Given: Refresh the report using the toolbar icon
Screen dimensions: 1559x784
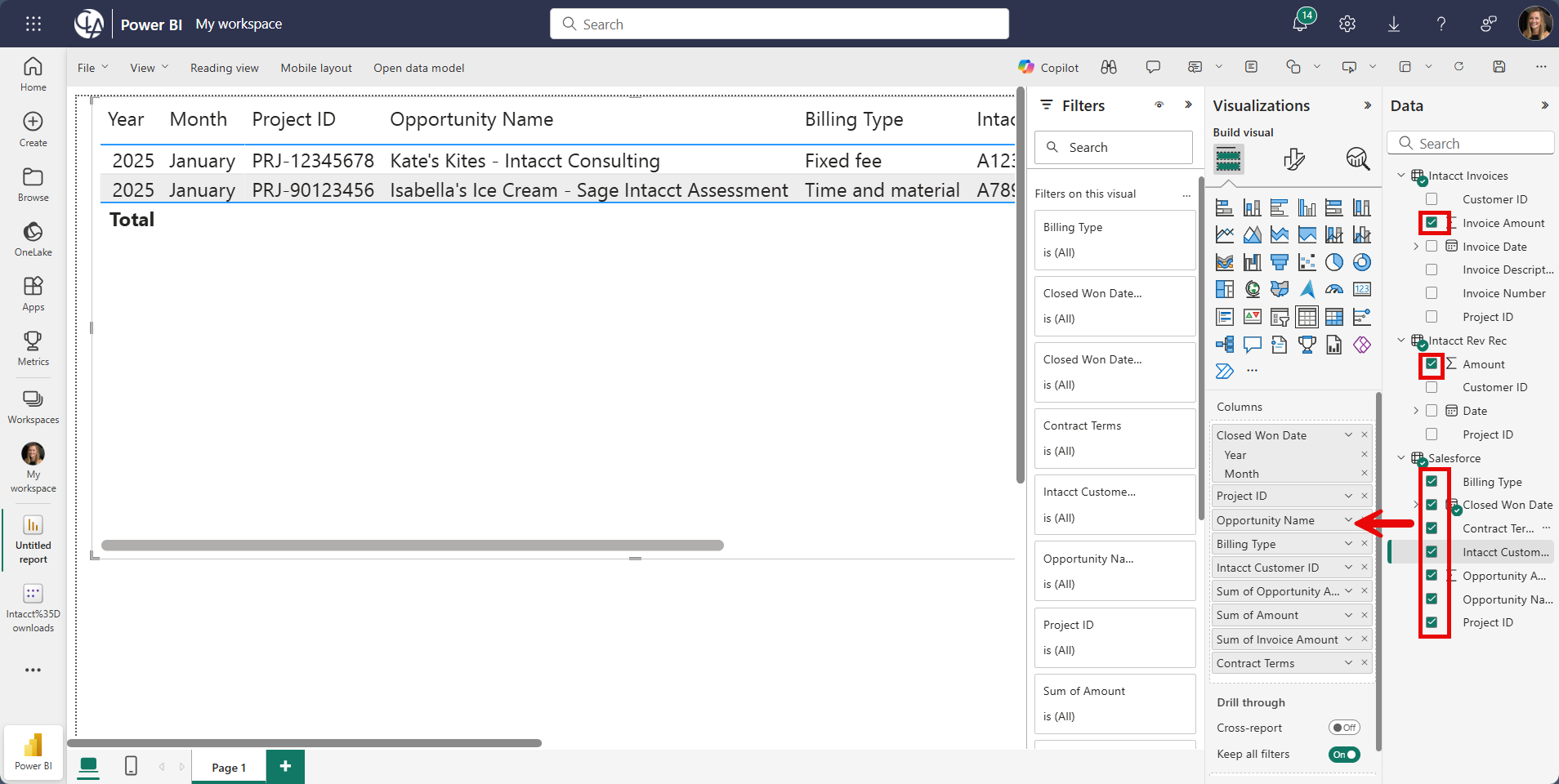Looking at the screenshot, I should pyautogui.click(x=1459, y=67).
